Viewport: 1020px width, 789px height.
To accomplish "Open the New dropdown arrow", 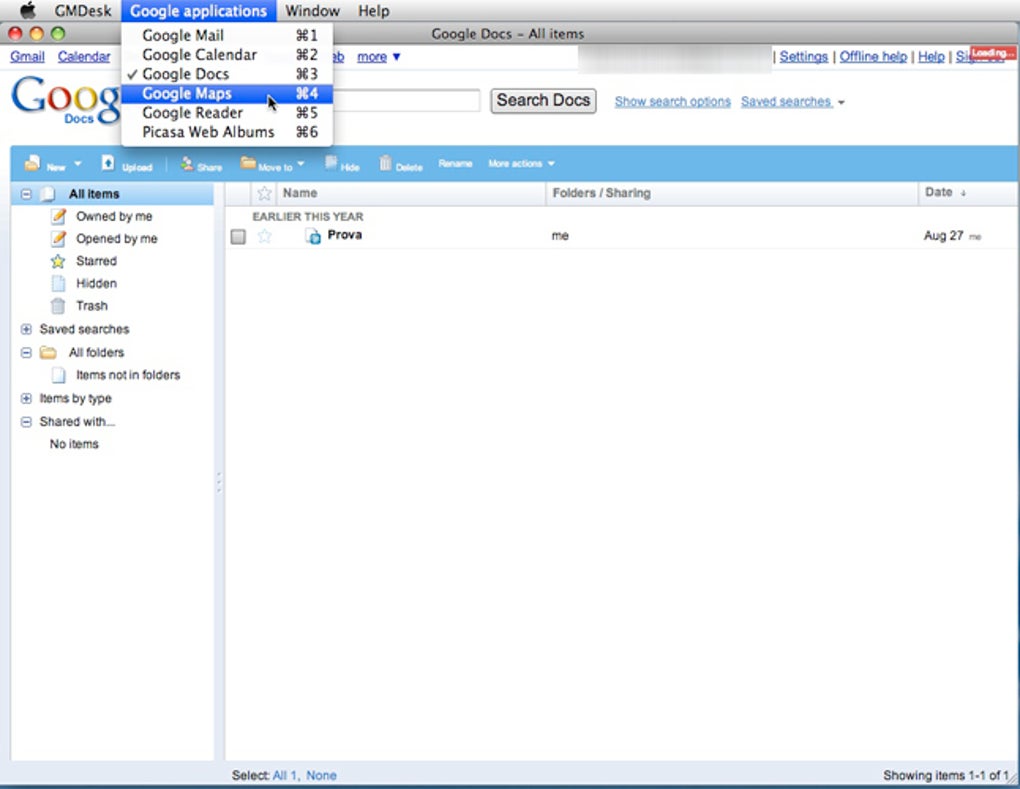I will [x=77, y=164].
